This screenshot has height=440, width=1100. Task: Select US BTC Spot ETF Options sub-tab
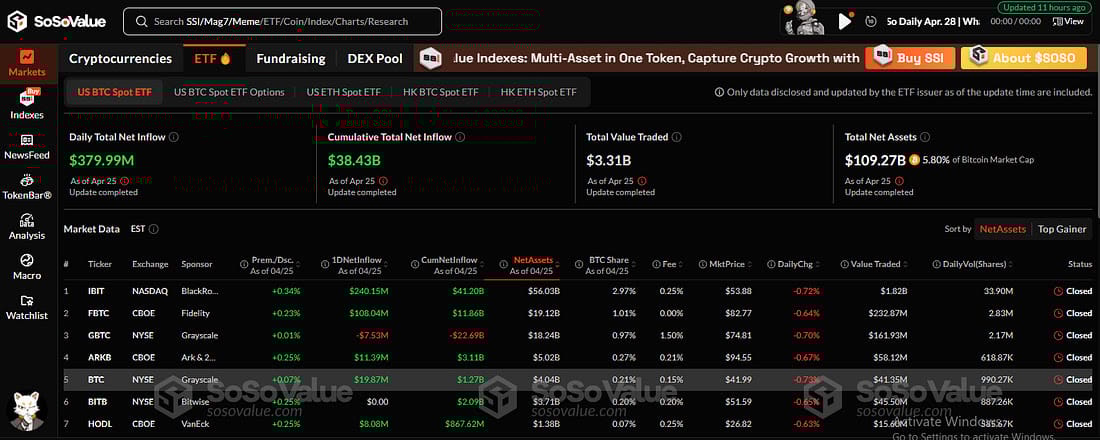point(229,92)
